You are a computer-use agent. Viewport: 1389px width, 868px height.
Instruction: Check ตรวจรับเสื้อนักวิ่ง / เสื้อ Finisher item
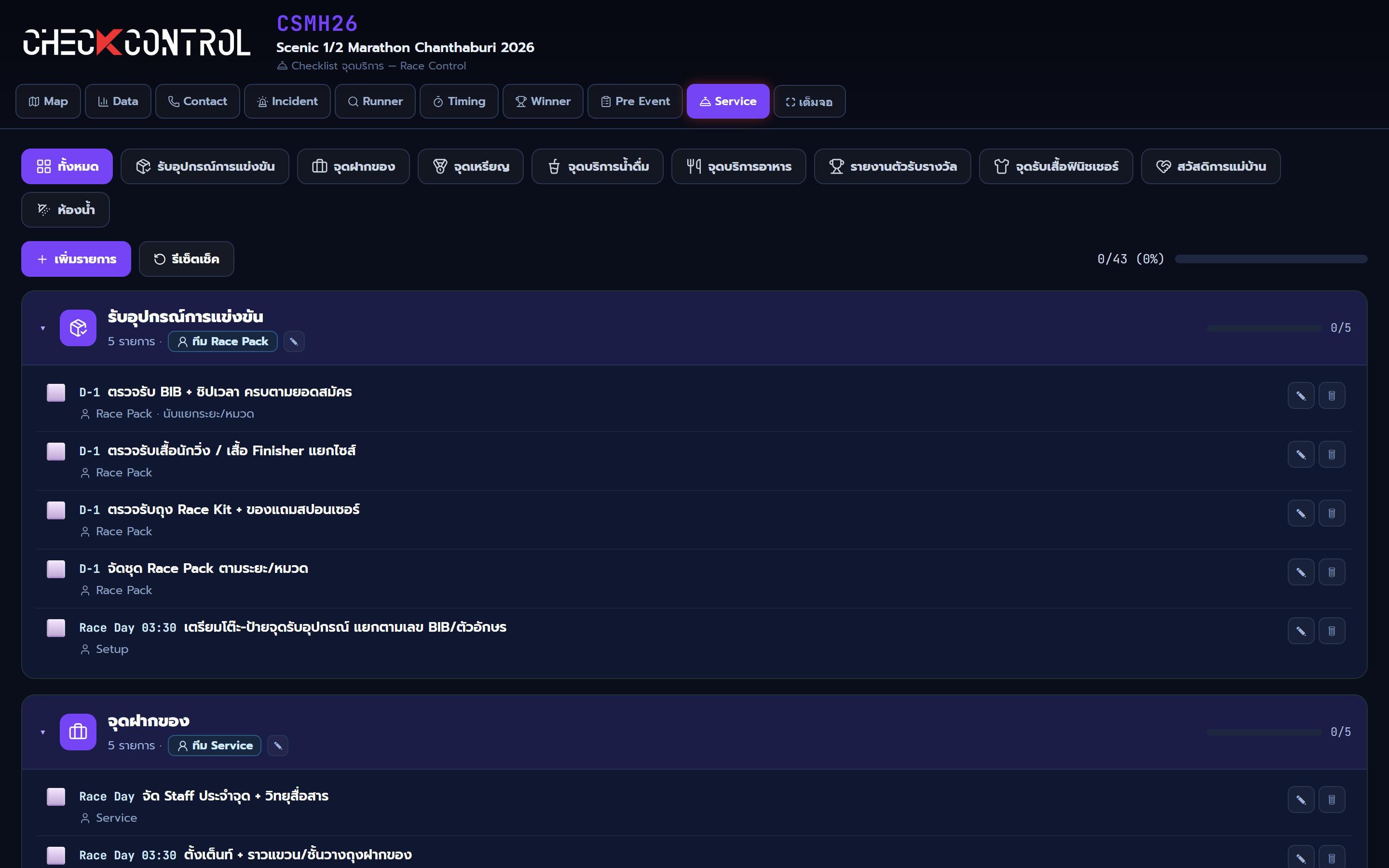(55, 451)
